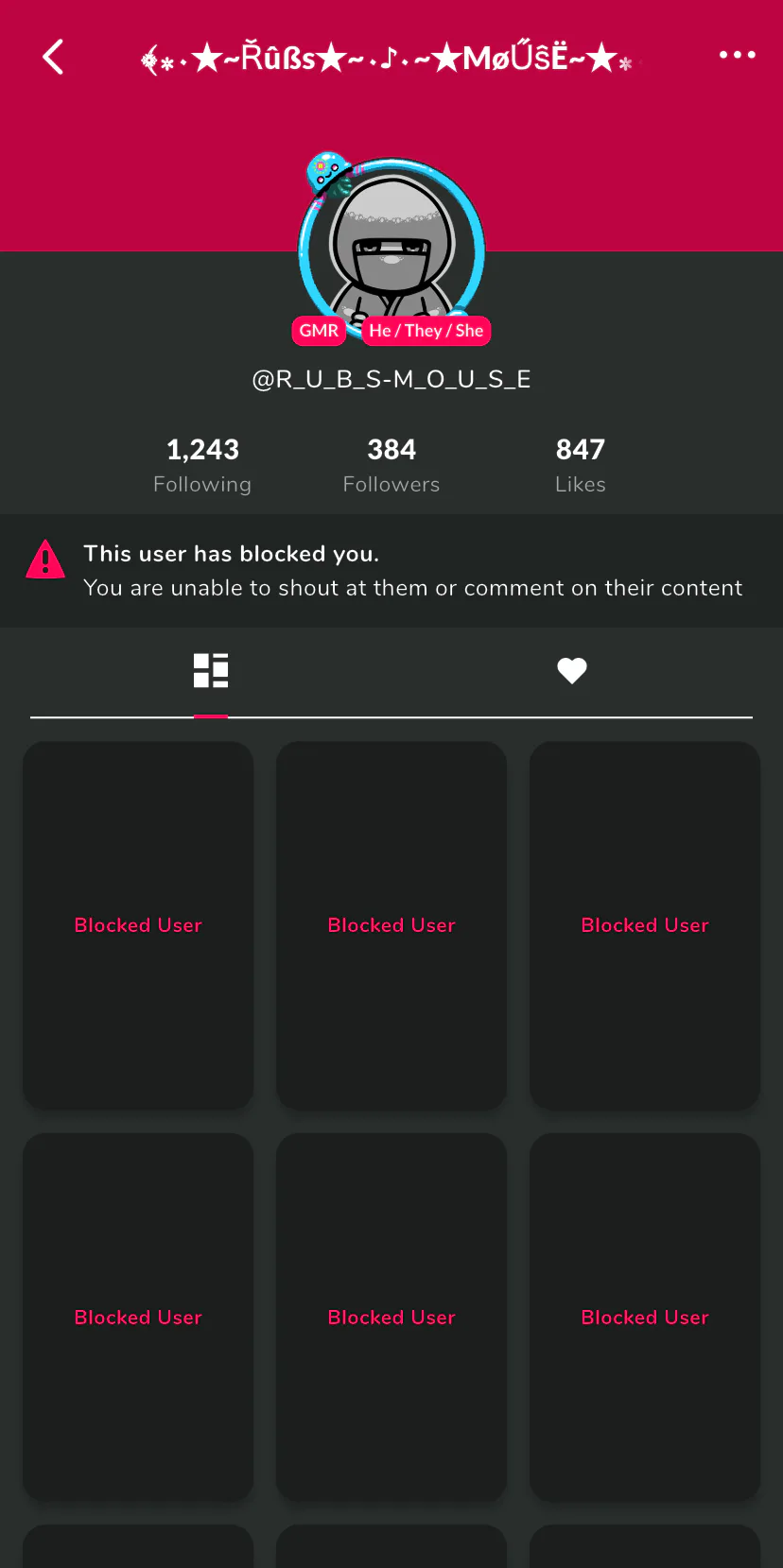Open right Blocked User tile in top row

coord(645,925)
